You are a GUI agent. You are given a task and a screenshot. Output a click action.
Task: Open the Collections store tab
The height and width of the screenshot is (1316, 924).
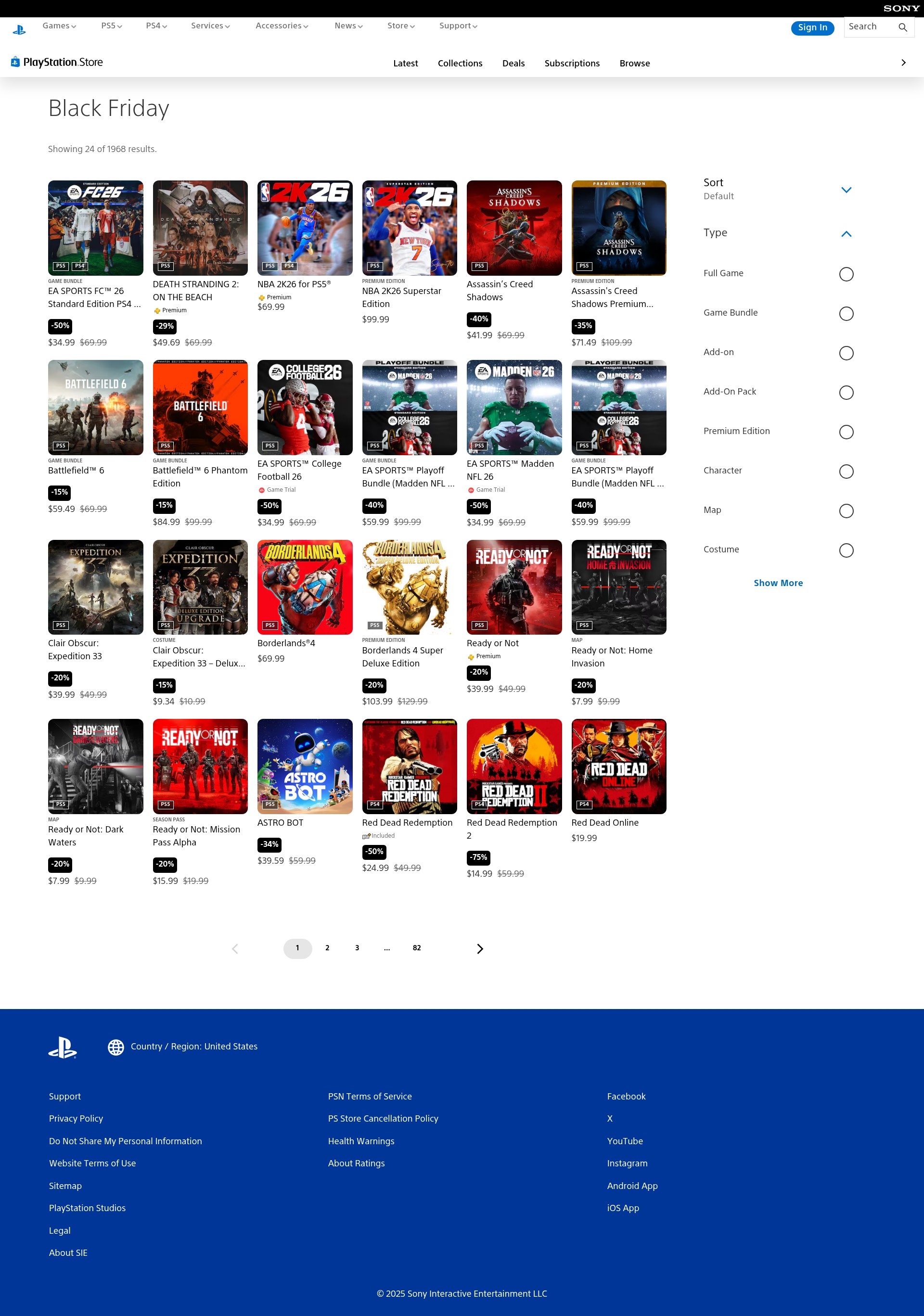(x=460, y=64)
